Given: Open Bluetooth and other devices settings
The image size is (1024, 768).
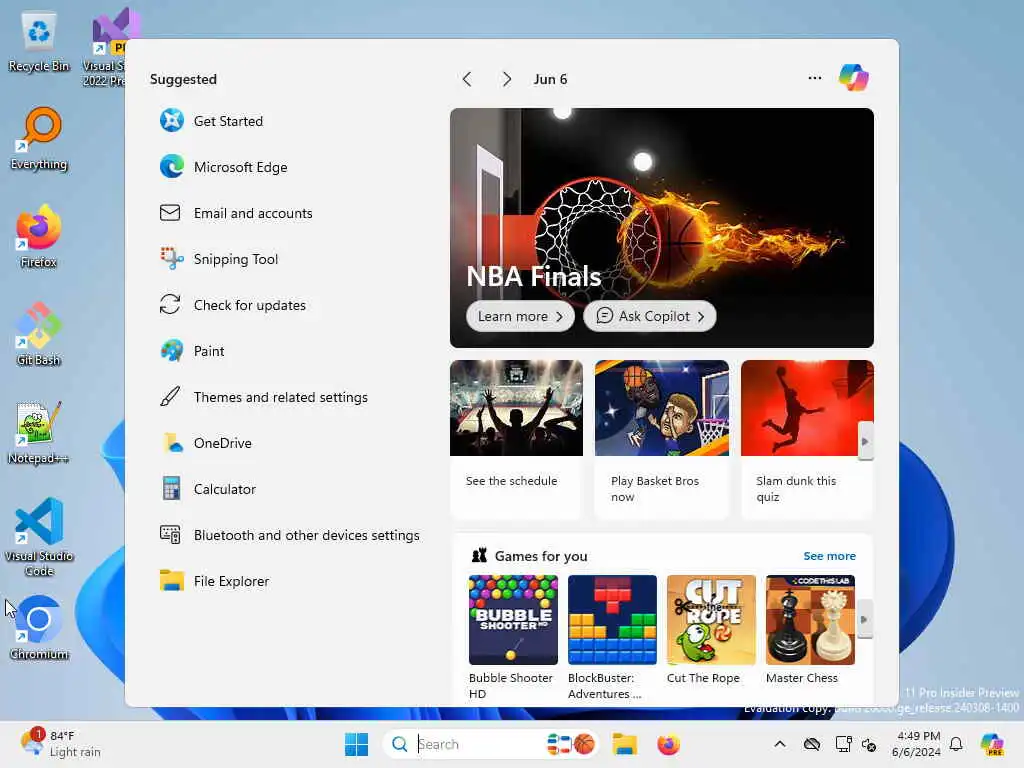Looking at the screenshot, I should (x=290, y=535).
